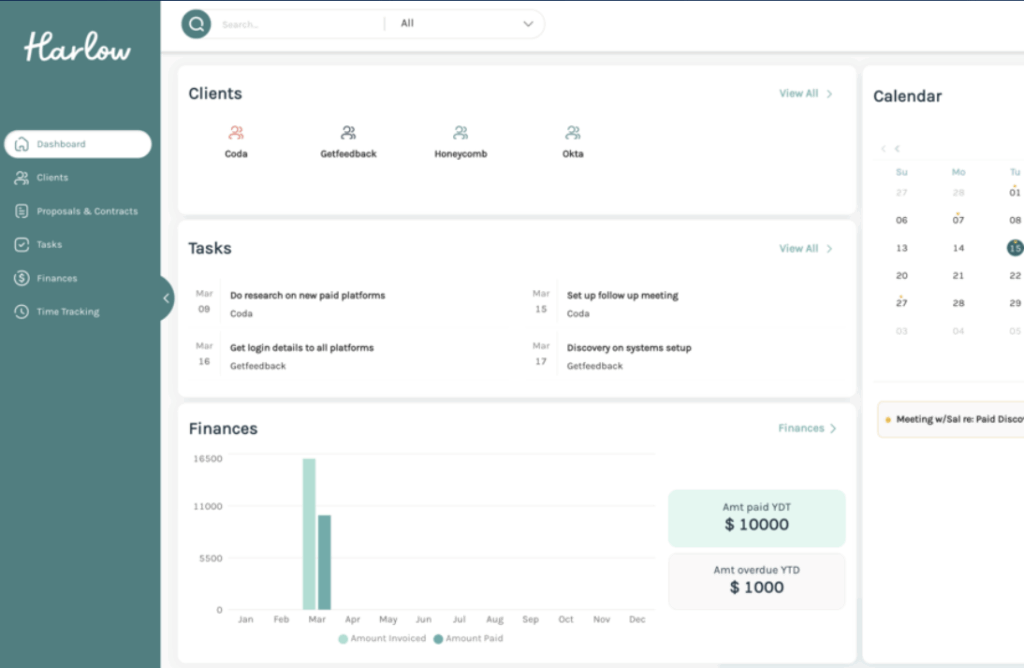Select calendar date 01

[x=1014, y=193]
